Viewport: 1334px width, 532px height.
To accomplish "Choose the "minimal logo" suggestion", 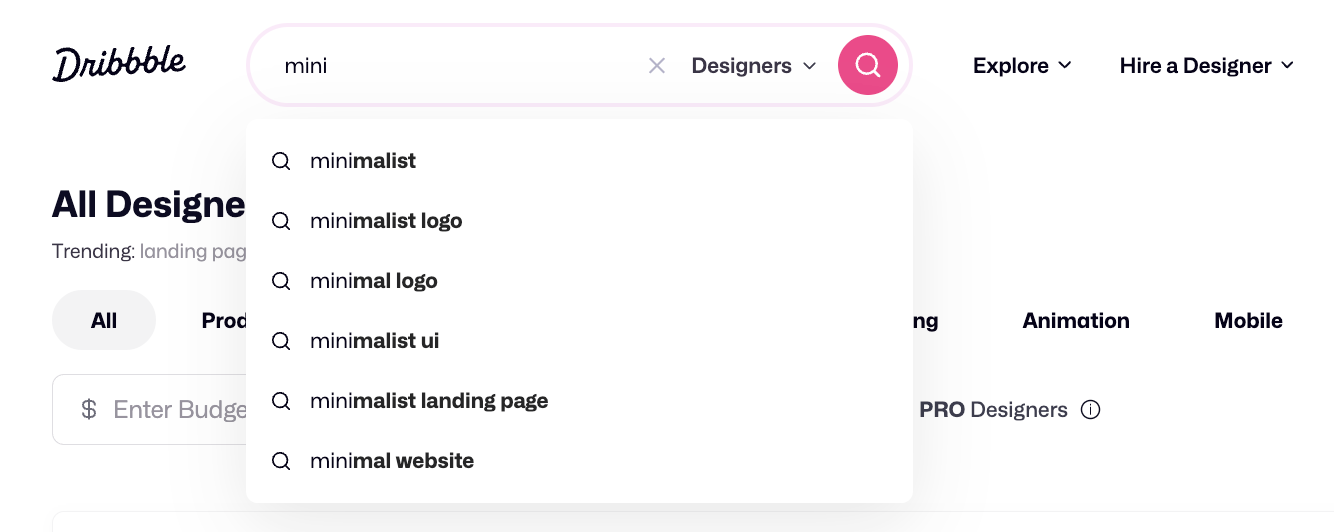I will (x=374, y=281).
